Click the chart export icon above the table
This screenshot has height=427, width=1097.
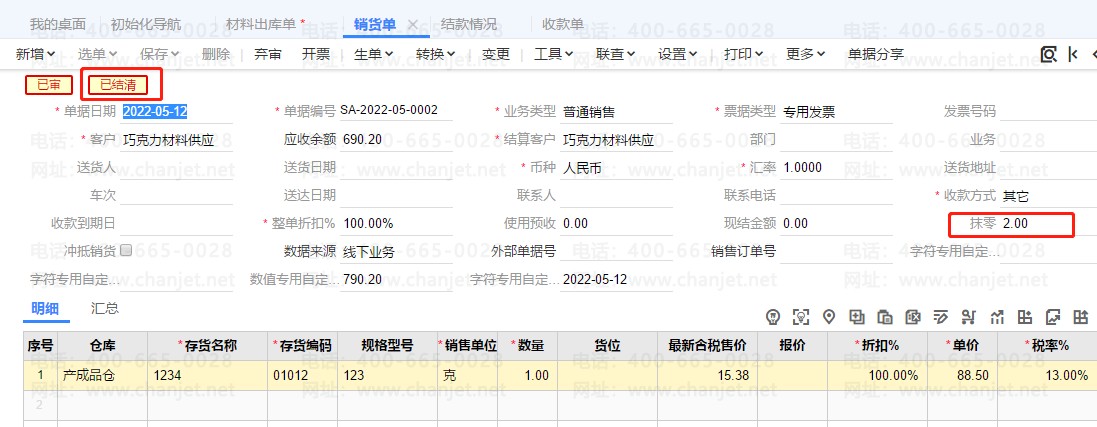pyautogui.click(x=1054, y=317)
